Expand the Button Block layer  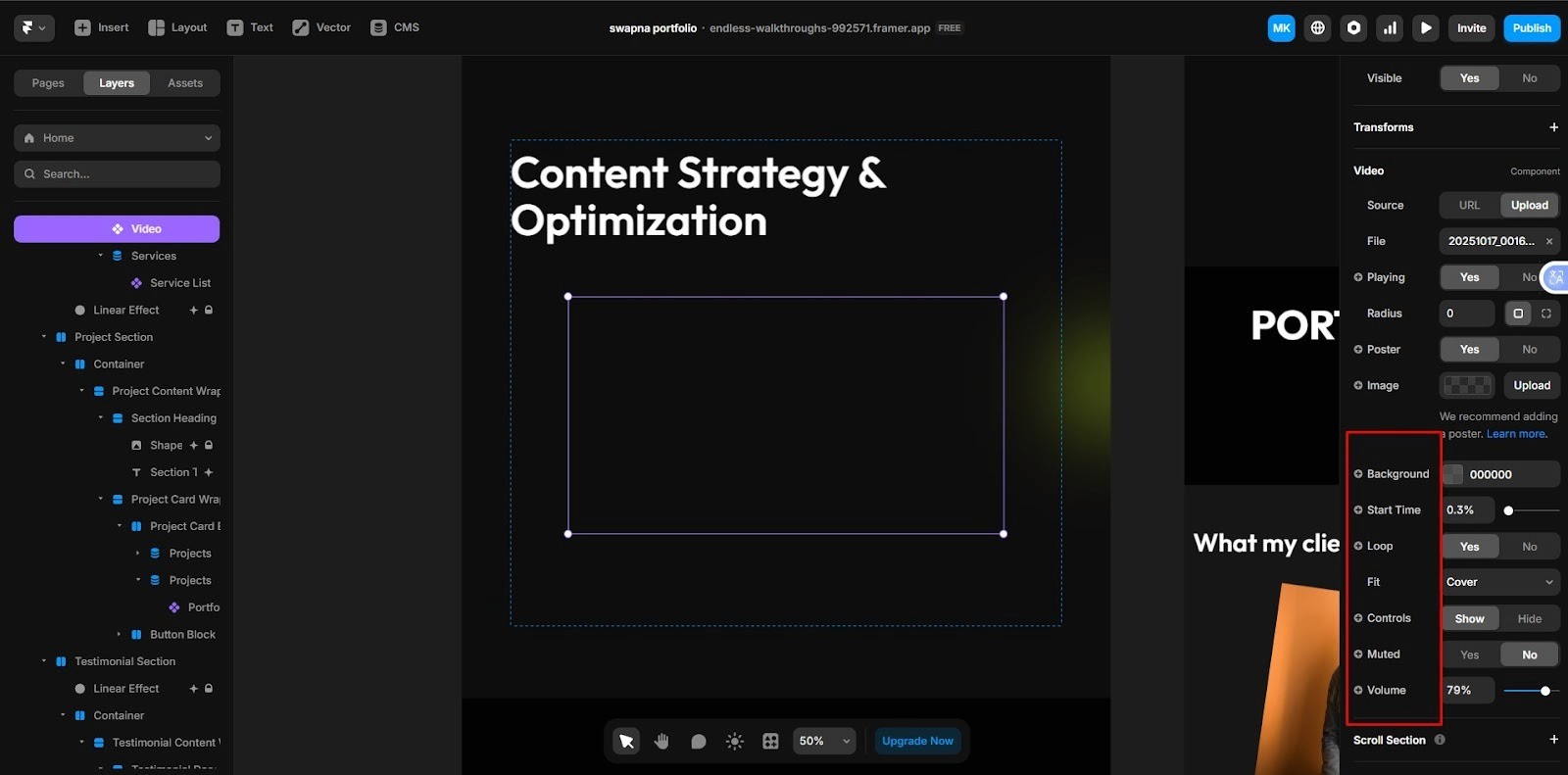click(119, 634)
